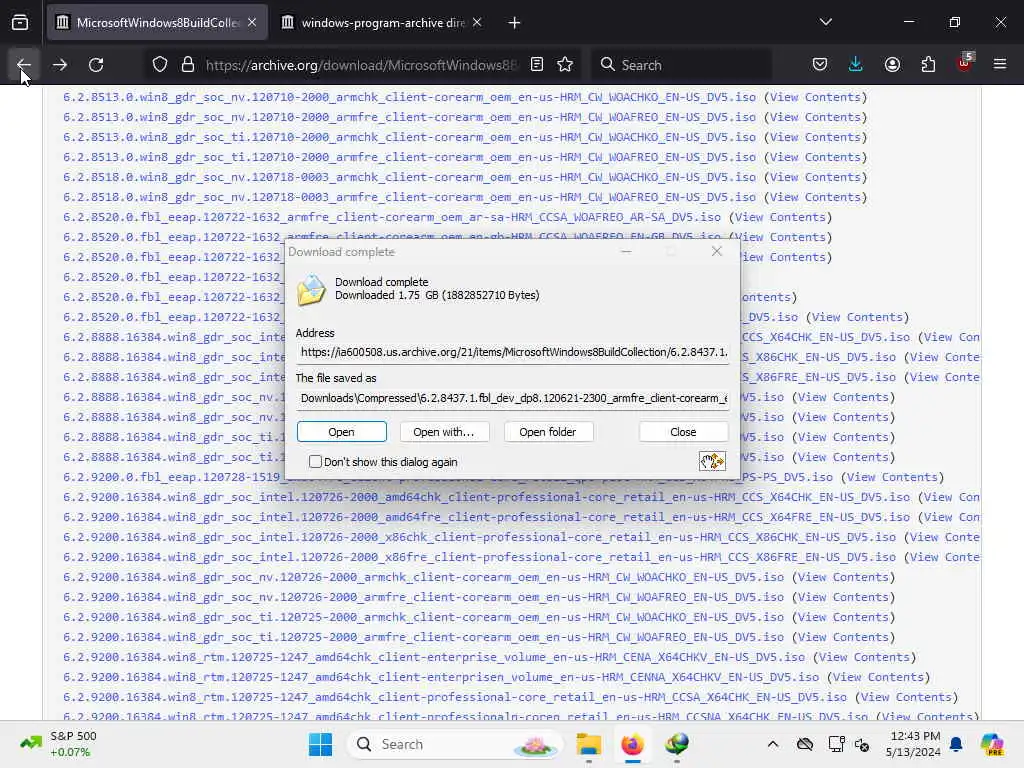Click the OneDrive cloud tray icon
This screenshot has width=1024, height=768.
pyautogui.click(x=805, y=744)
